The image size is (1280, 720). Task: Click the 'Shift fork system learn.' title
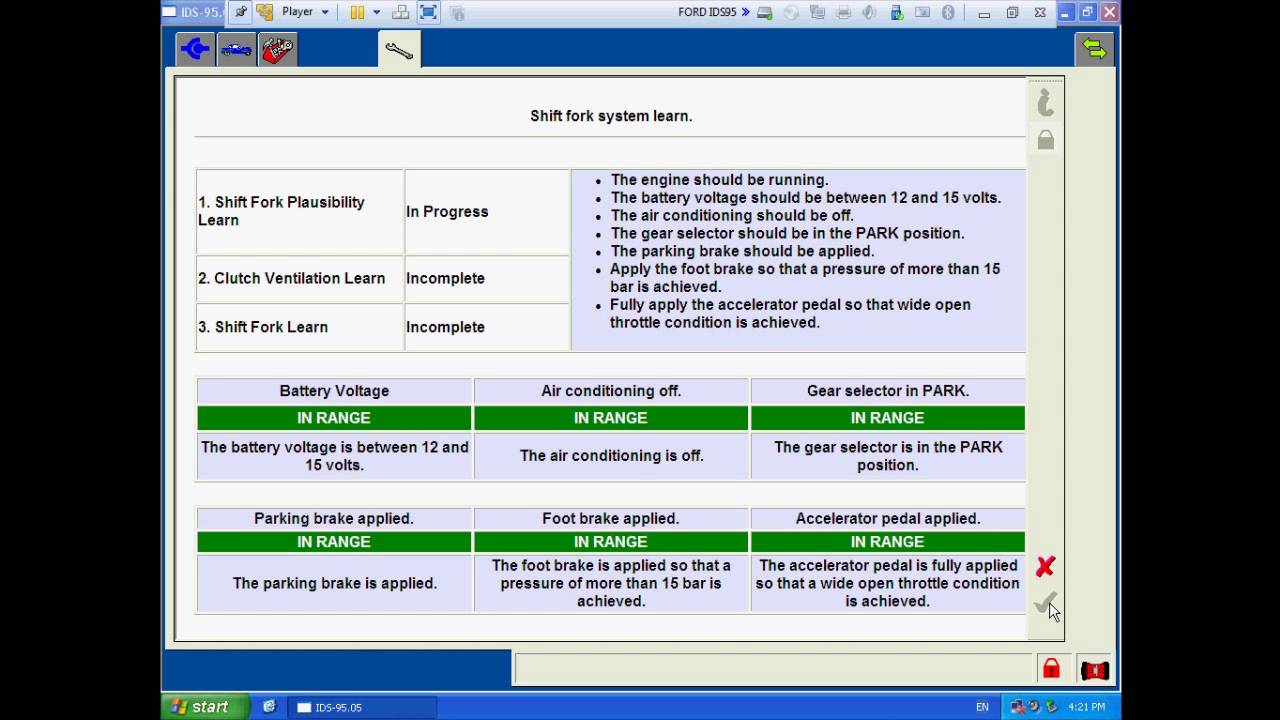pyautogui.click(x=611, y=116)
